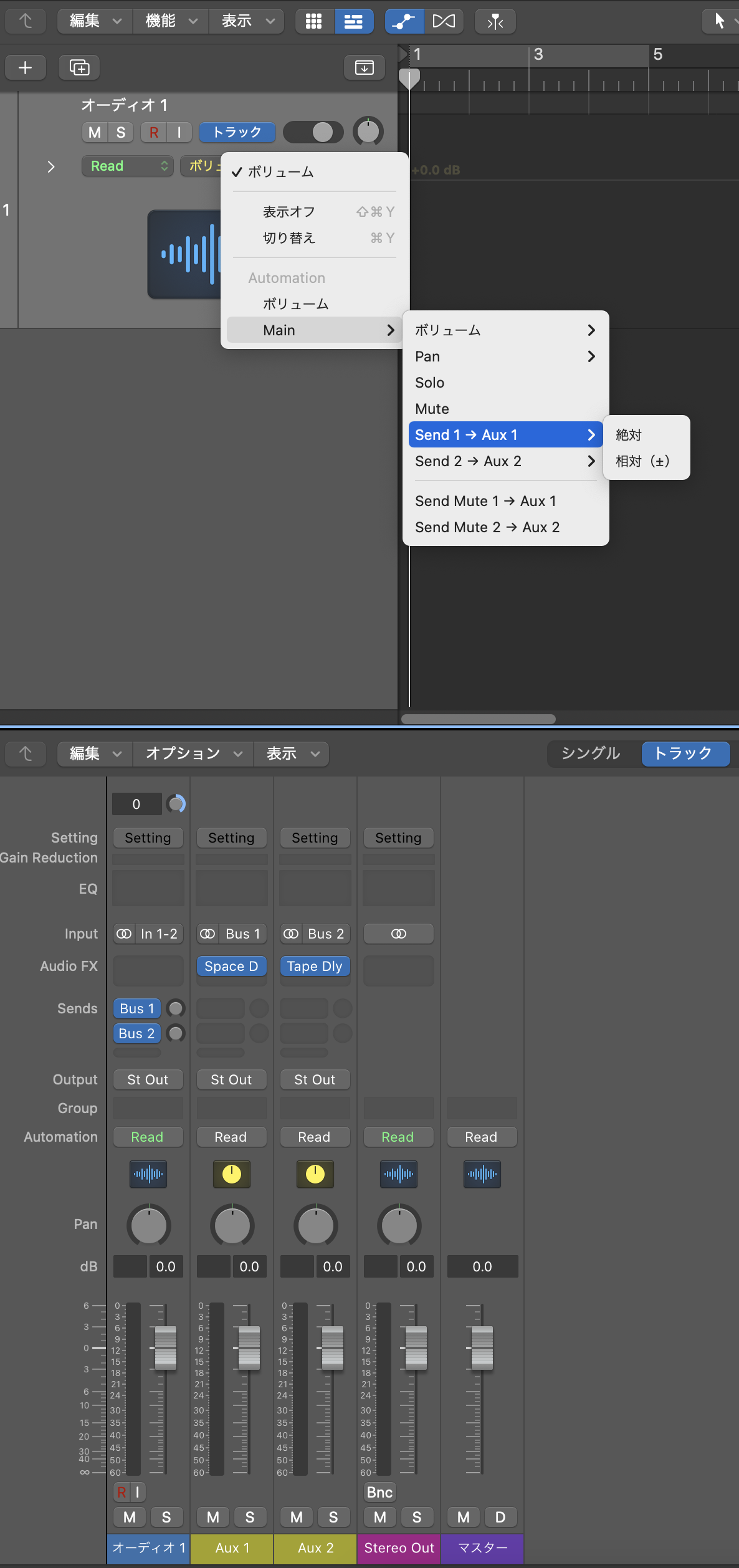Click the Flex display icon
Image resolution: width=739 pixels, height=1568 pixels.
[444, 21]
